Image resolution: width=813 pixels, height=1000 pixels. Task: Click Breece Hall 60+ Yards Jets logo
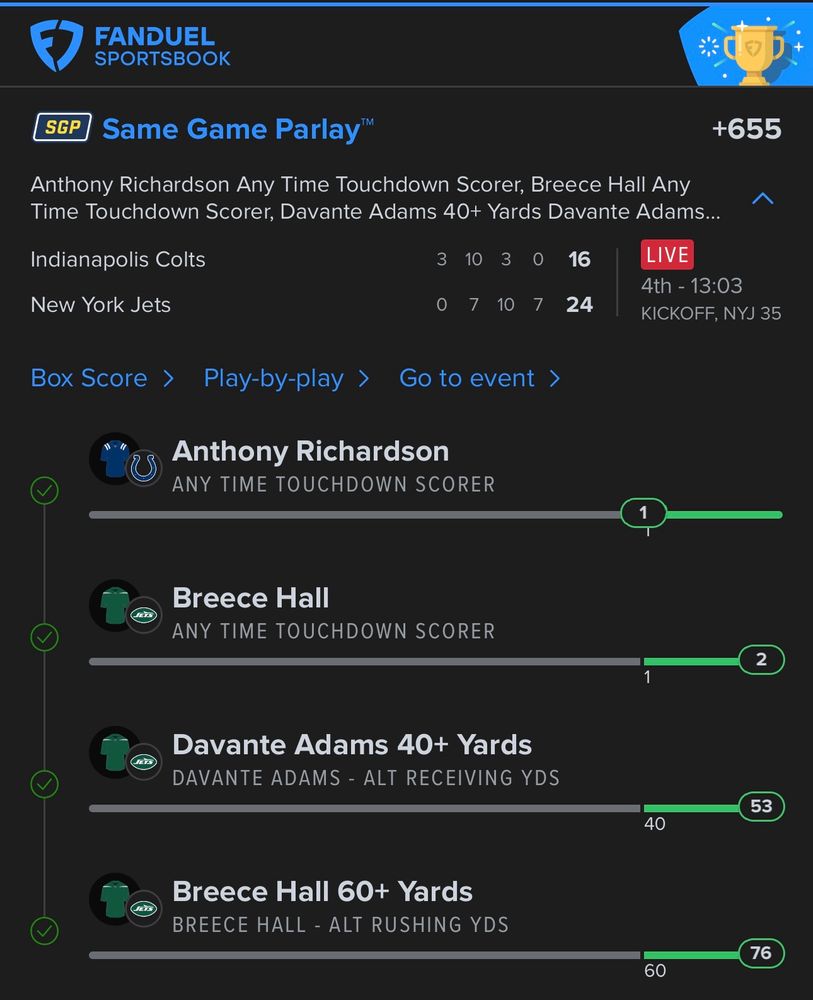coord(144,909)
